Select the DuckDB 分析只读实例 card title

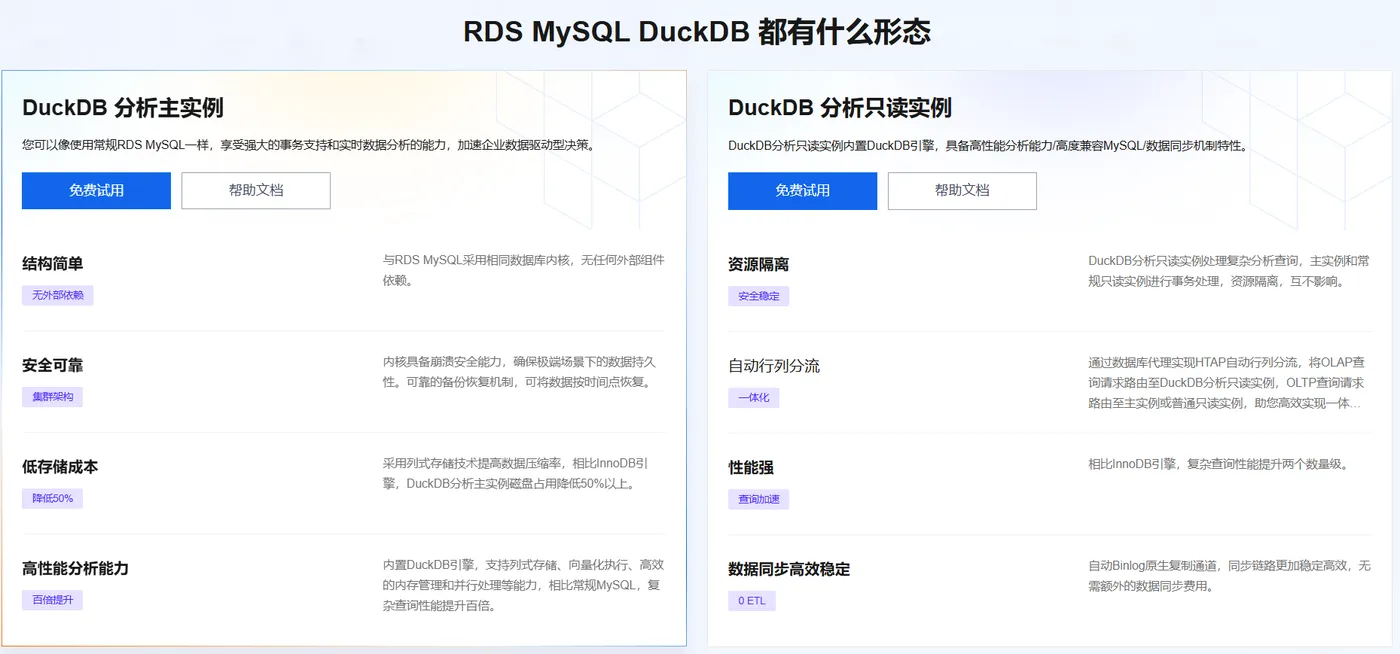(840, 108)
